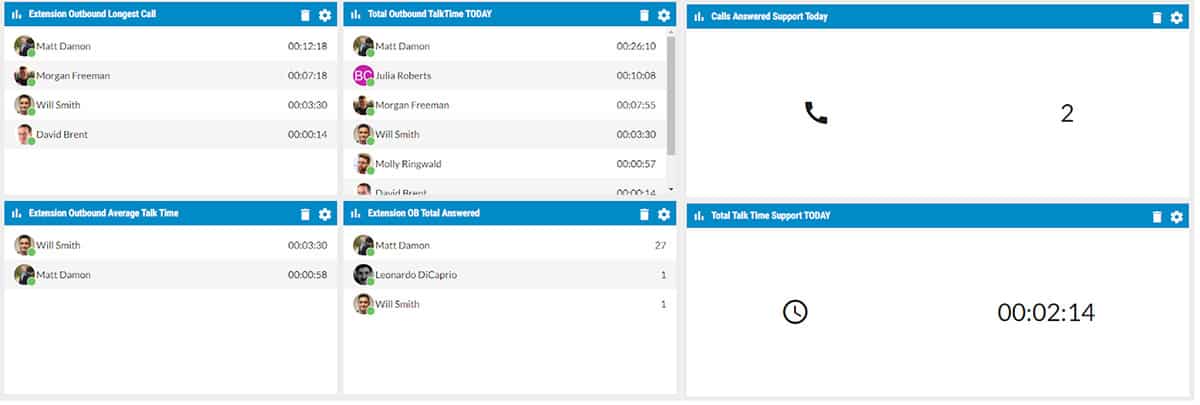Delete the Total Talk Time Support TODAY widget
The height and width of the screenshot is (405, 1200).
pos(1157,216)
